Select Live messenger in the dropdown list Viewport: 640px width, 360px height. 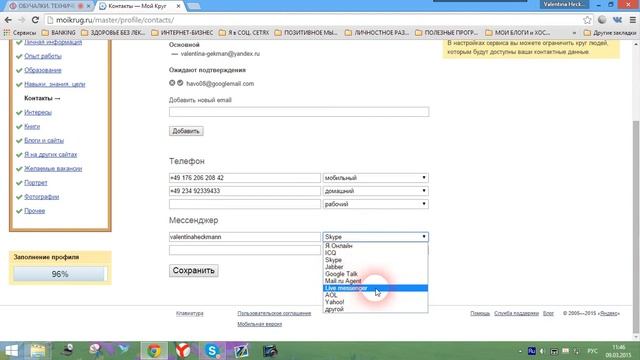tap(376, 288)
